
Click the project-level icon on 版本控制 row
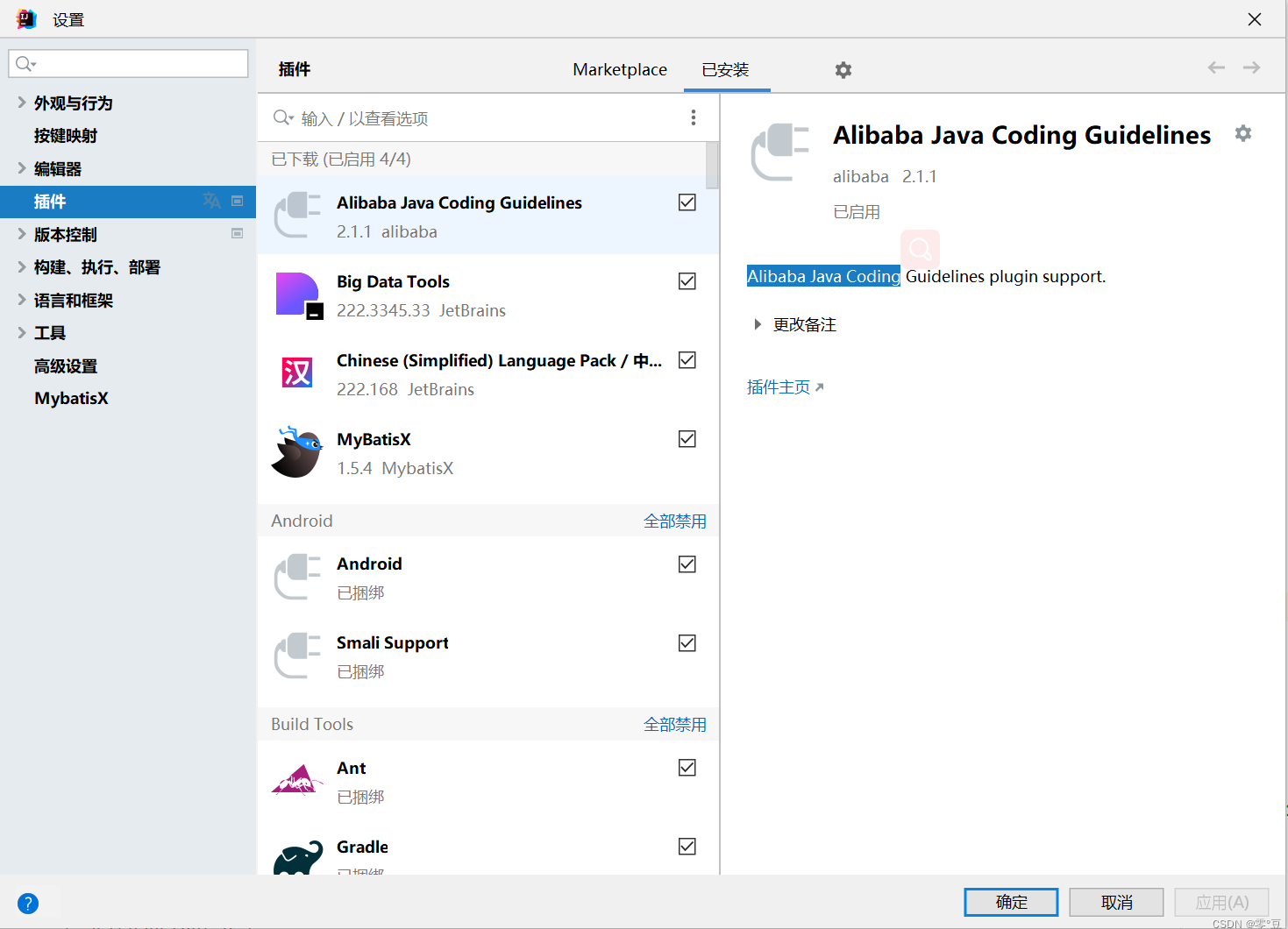pos(237,233)
